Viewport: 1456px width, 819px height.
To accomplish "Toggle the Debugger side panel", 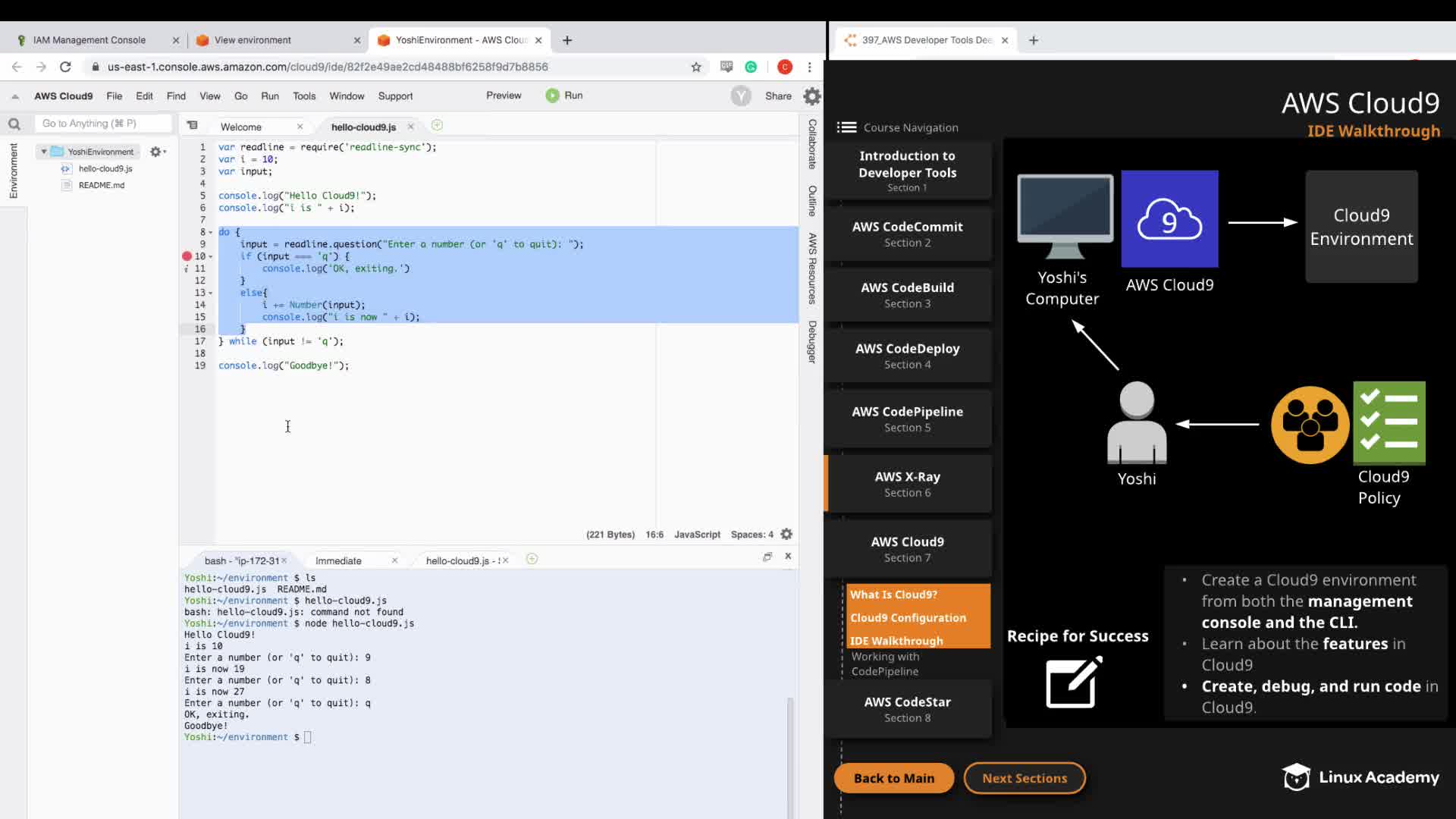I will coord(812,342).
